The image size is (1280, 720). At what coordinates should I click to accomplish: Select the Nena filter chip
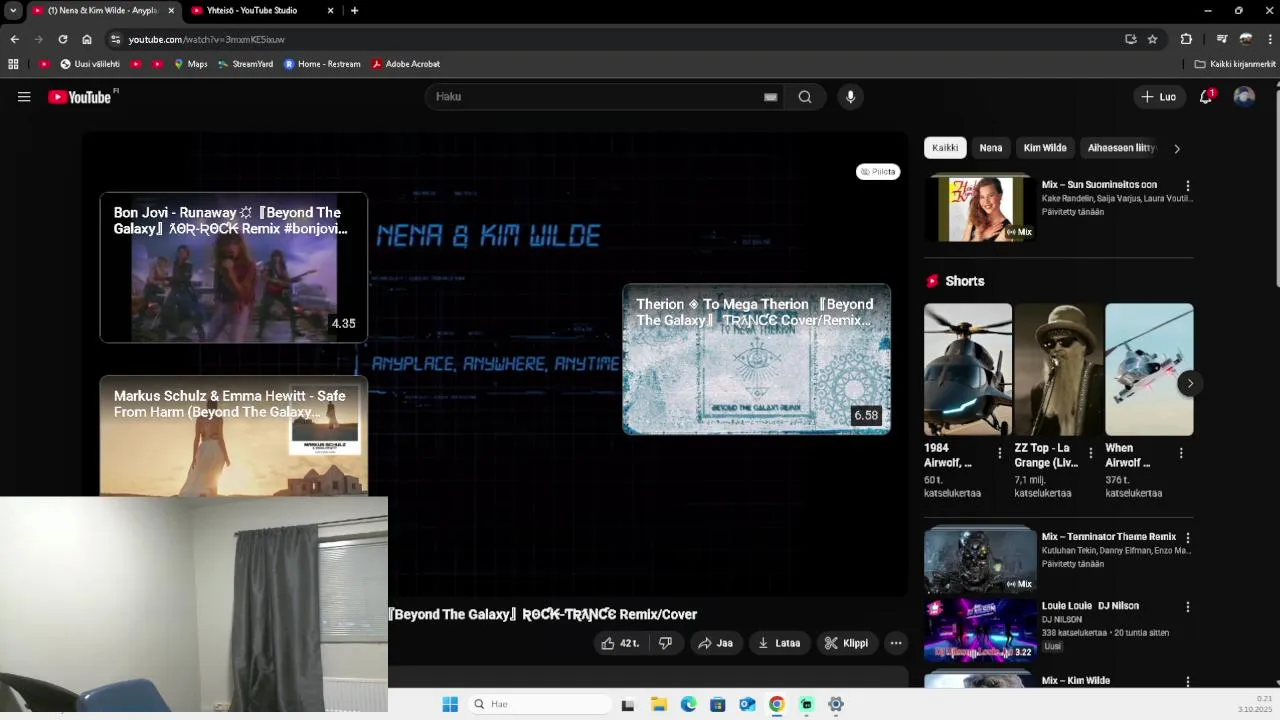(991, 148)
